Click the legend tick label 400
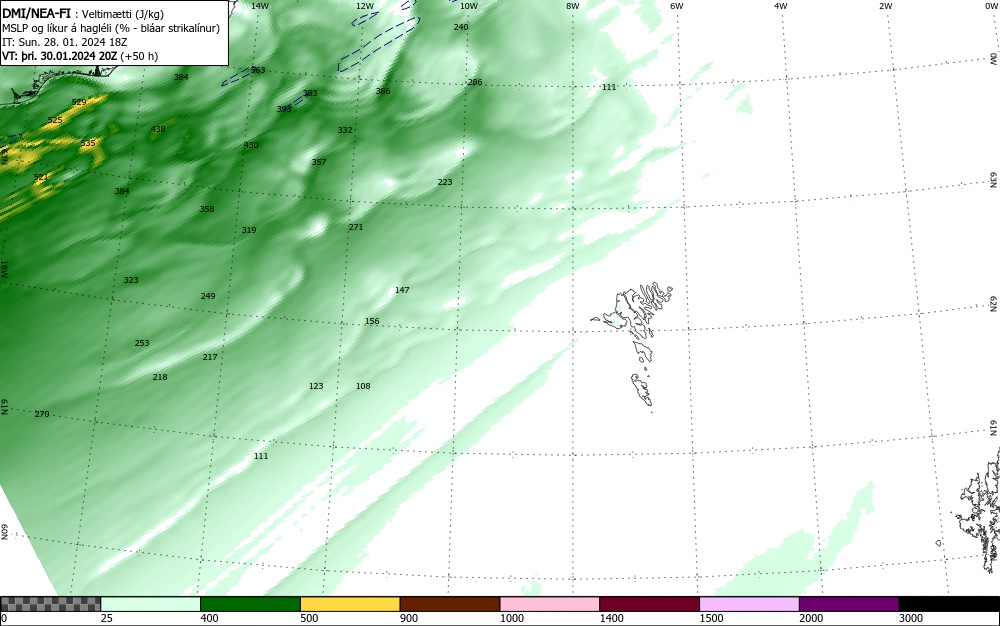This screenshot has height=626, width=1000. 209,618
